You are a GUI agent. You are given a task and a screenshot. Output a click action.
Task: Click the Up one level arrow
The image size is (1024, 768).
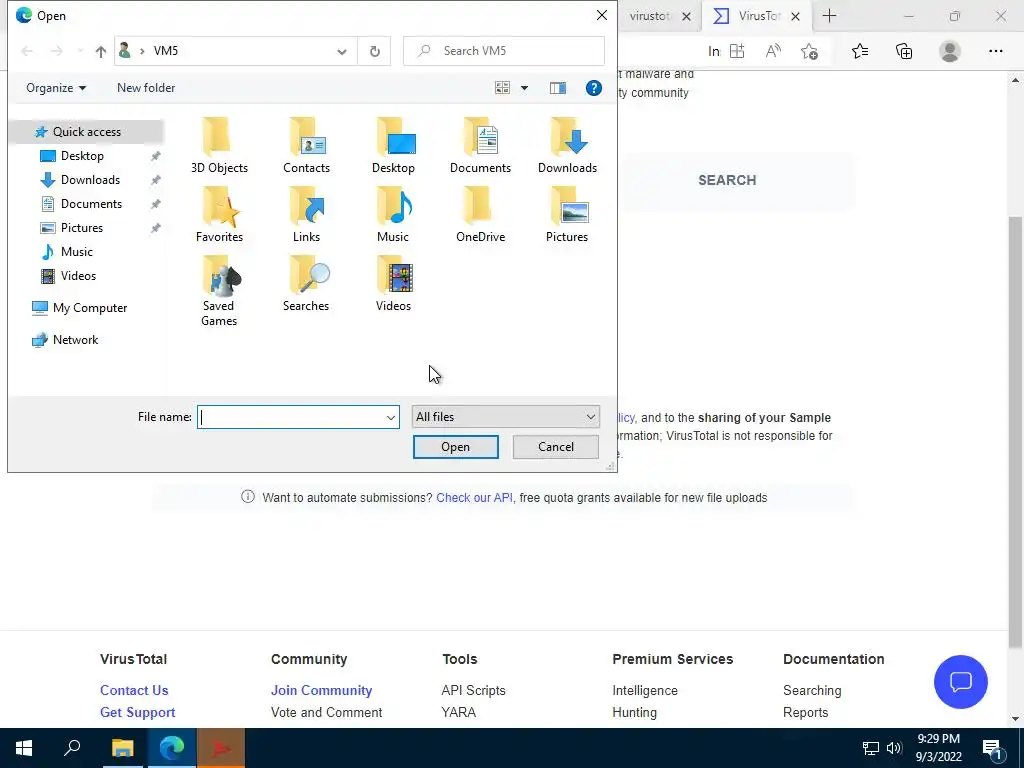[x=100, y=51]
